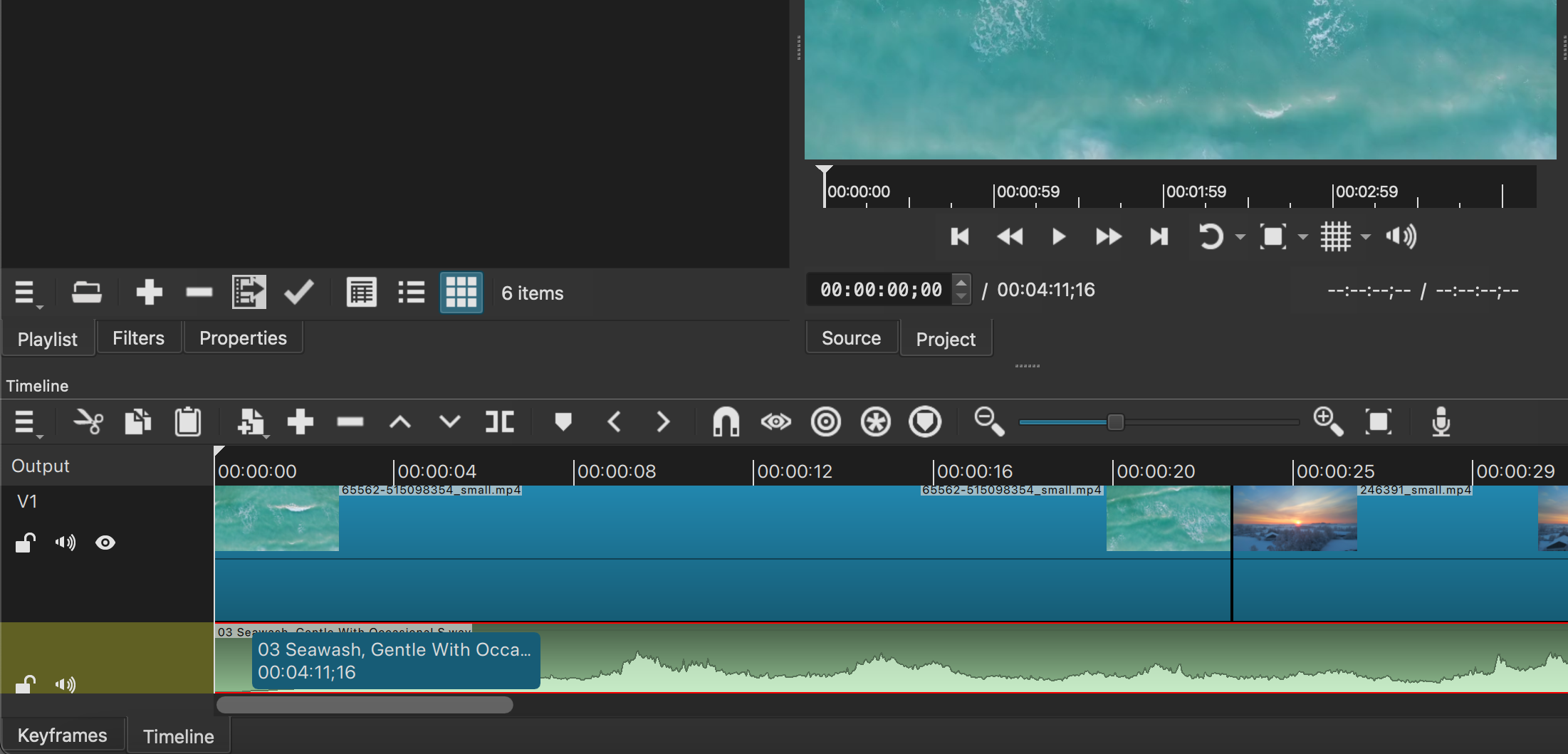Toggle scrub while dragging
Viewport: 1568px width, 754px height.
tap(776, 422)
